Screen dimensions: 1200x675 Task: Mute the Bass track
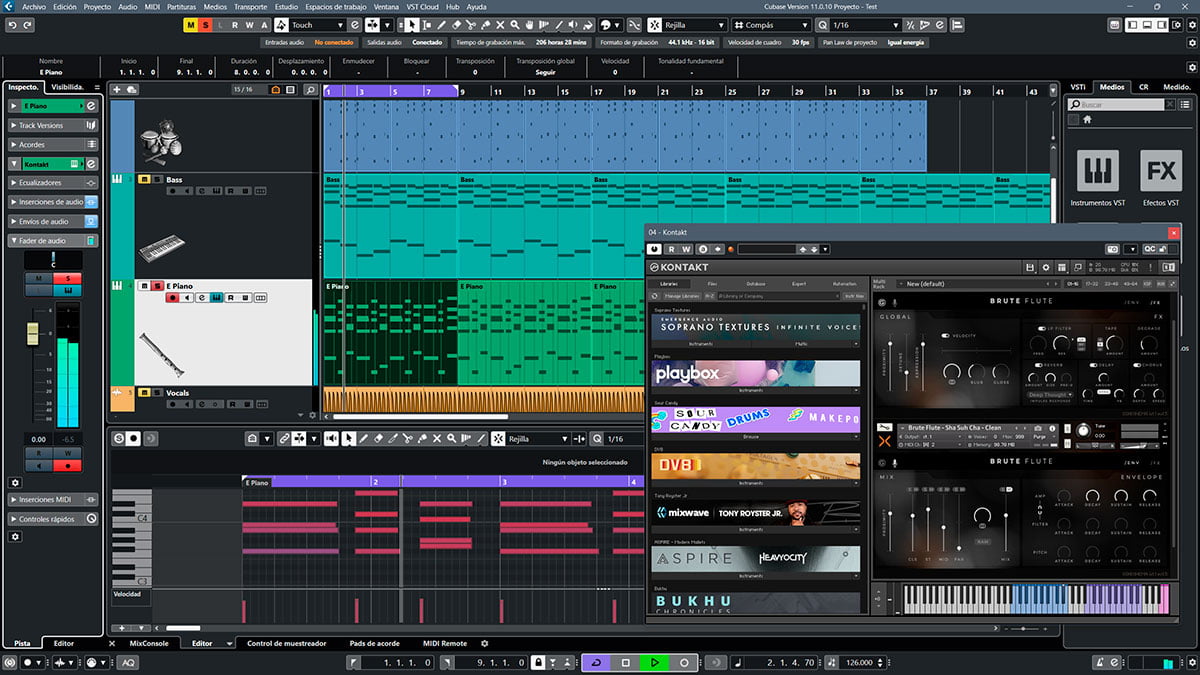click(x=144, y=179)
